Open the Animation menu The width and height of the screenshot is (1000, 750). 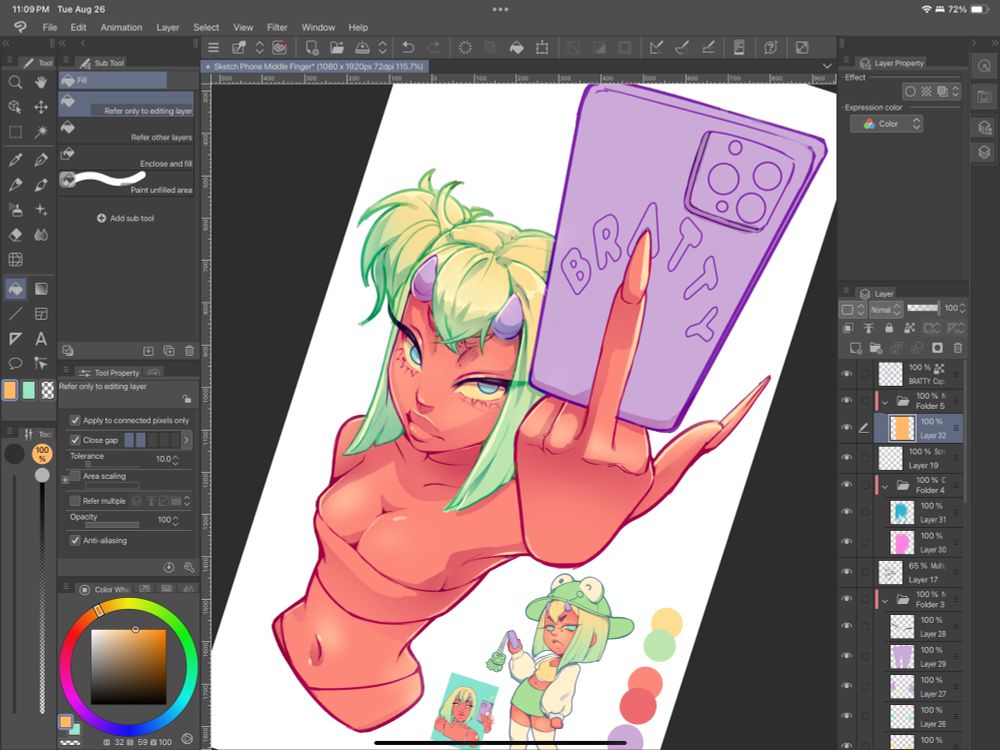(121, 27)
